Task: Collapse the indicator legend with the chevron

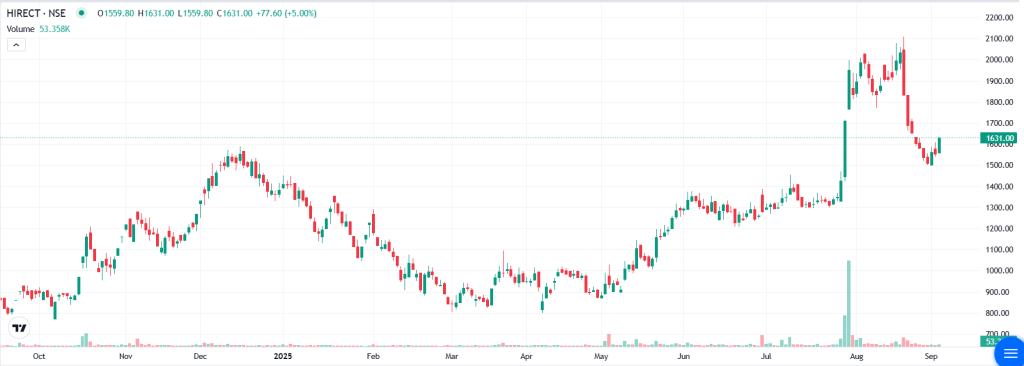Action: (x=16, y=45)
